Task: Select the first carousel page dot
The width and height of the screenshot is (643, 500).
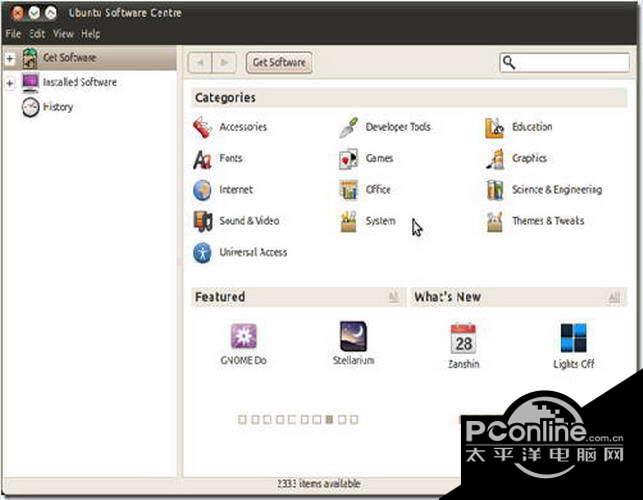Action: click(x=242, y=420)
